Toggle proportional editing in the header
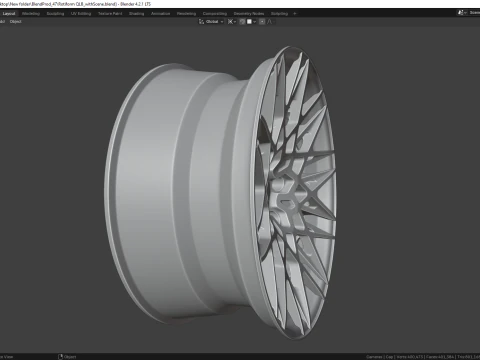The image size is (480, 360). point(262,22)
